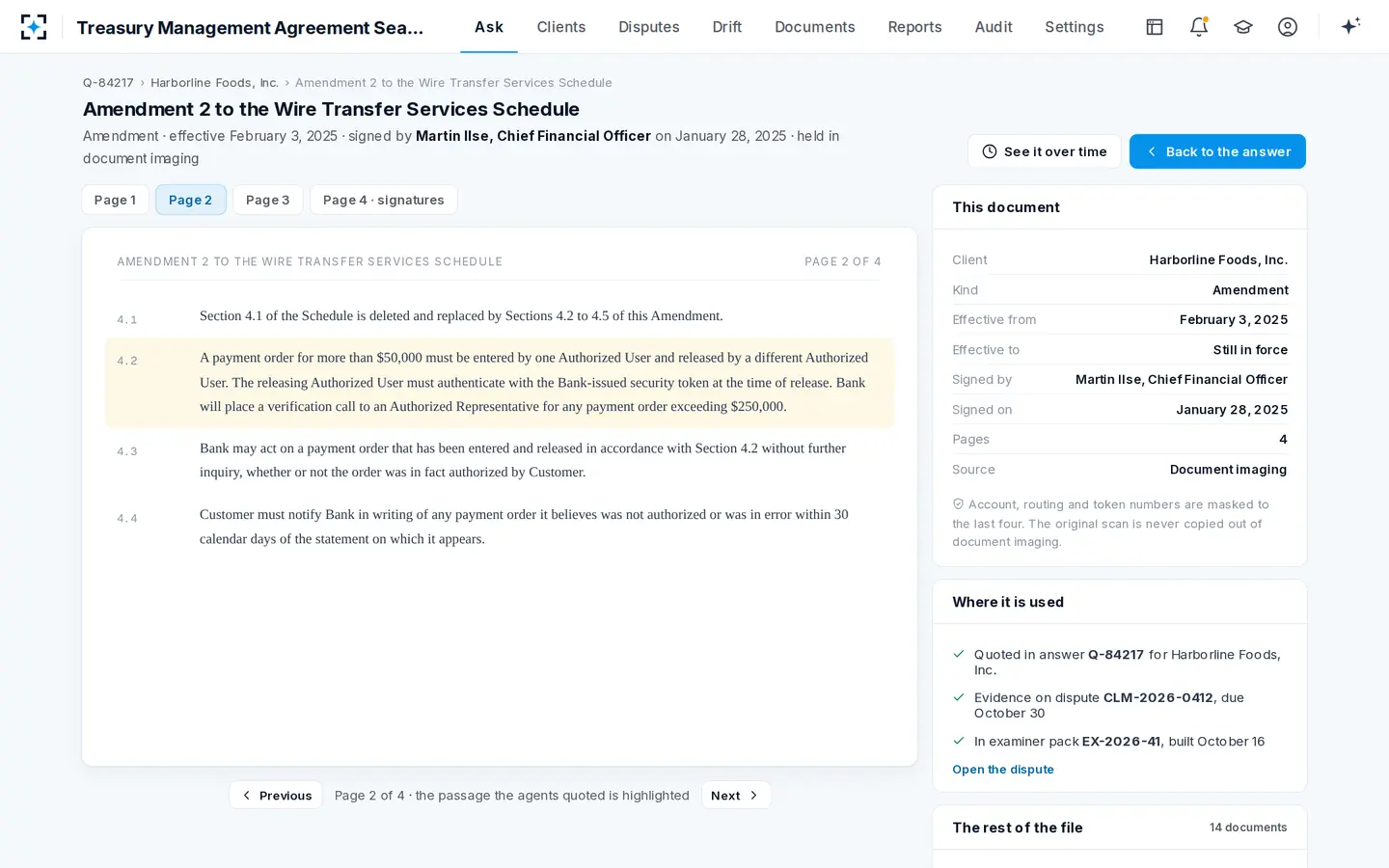The height and width of the screenshot is (868, 1389).
Task: Click checkmark beside Evidence on dispute
Action: [959, 697]
